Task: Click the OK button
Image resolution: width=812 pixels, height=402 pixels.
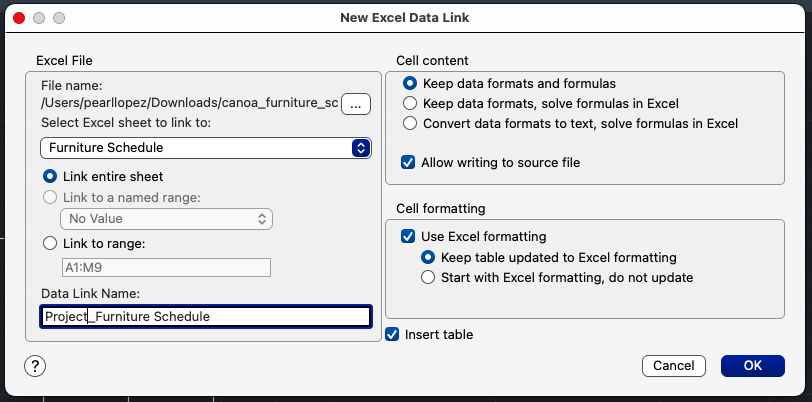Action: [752, 366]
